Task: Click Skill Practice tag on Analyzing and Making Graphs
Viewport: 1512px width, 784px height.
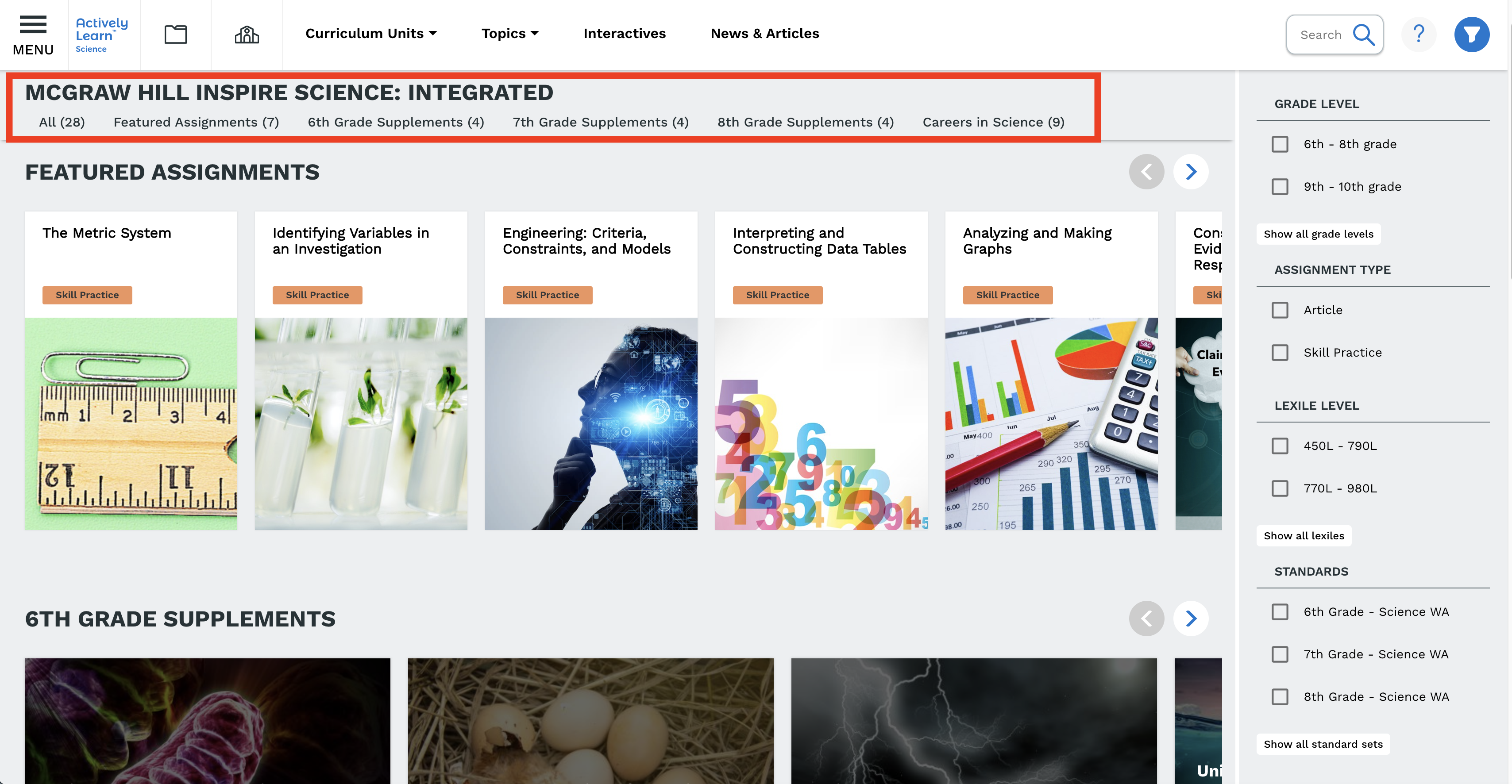Action: tap(1007, 295)
